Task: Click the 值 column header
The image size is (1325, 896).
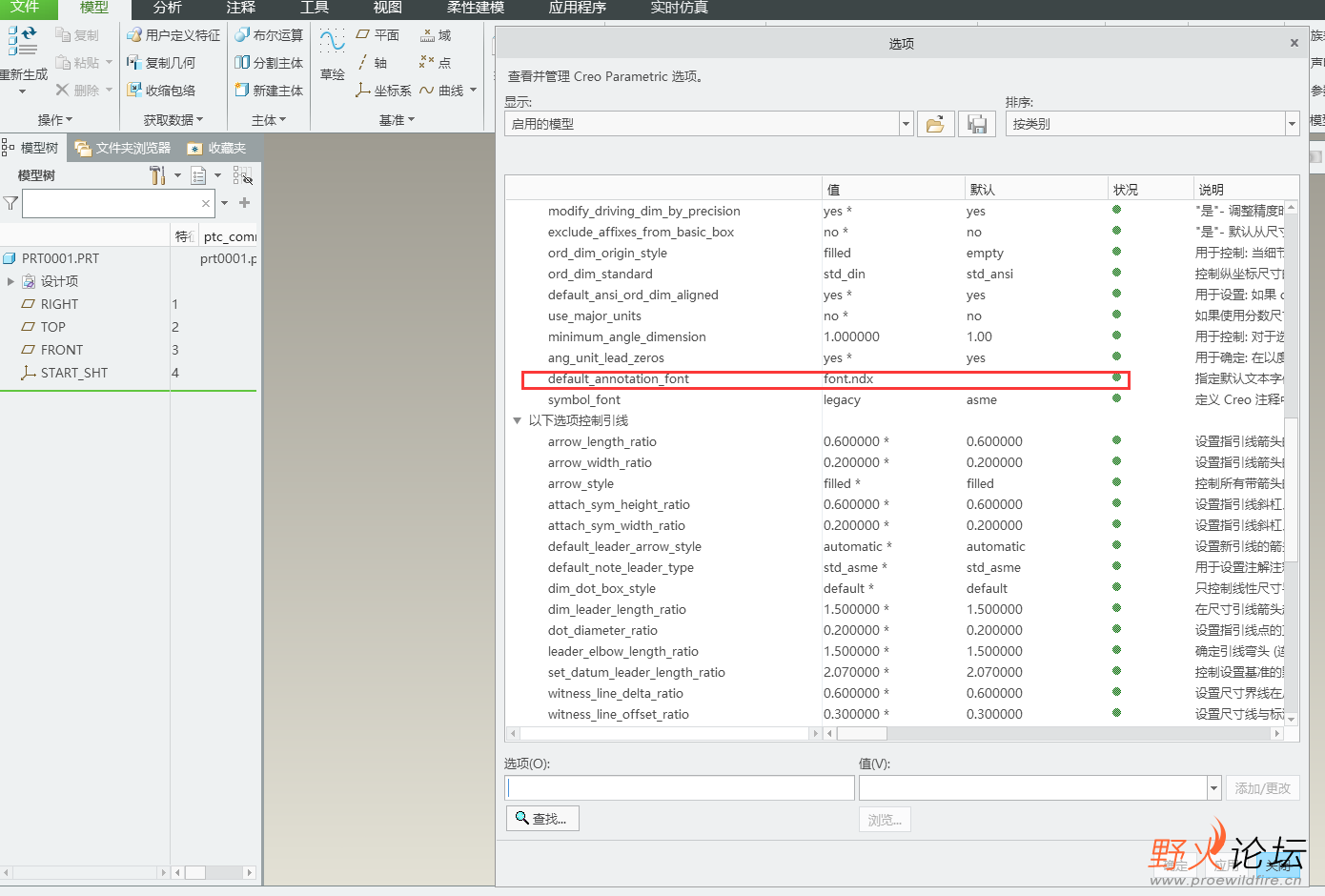Action: tap(893, 189)
